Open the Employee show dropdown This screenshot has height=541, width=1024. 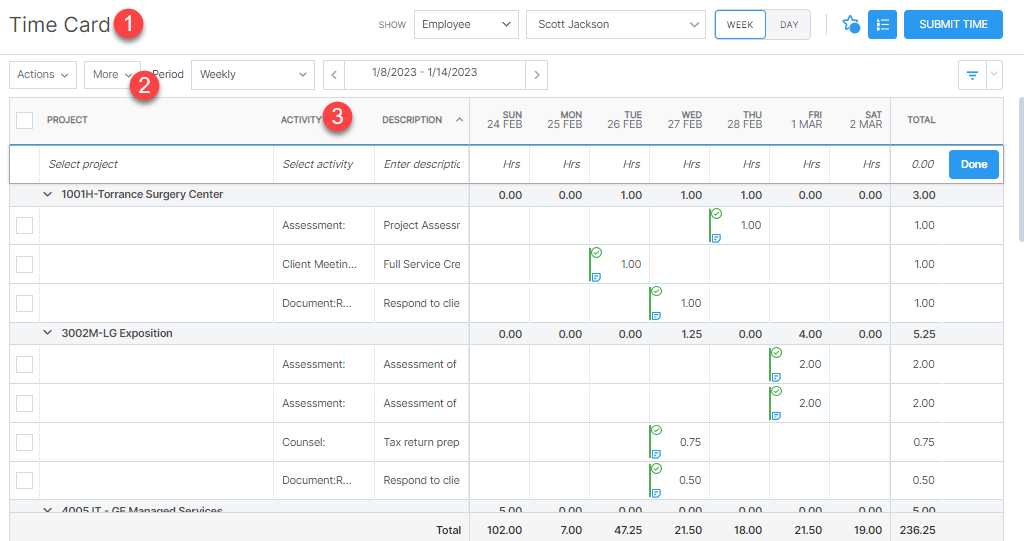tap(466, 24)
